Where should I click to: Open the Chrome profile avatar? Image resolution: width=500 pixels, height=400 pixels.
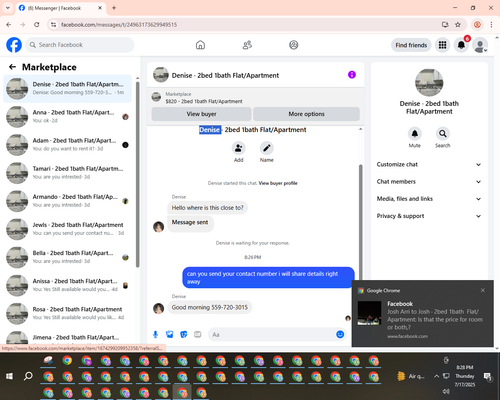[x=477, y=25]
